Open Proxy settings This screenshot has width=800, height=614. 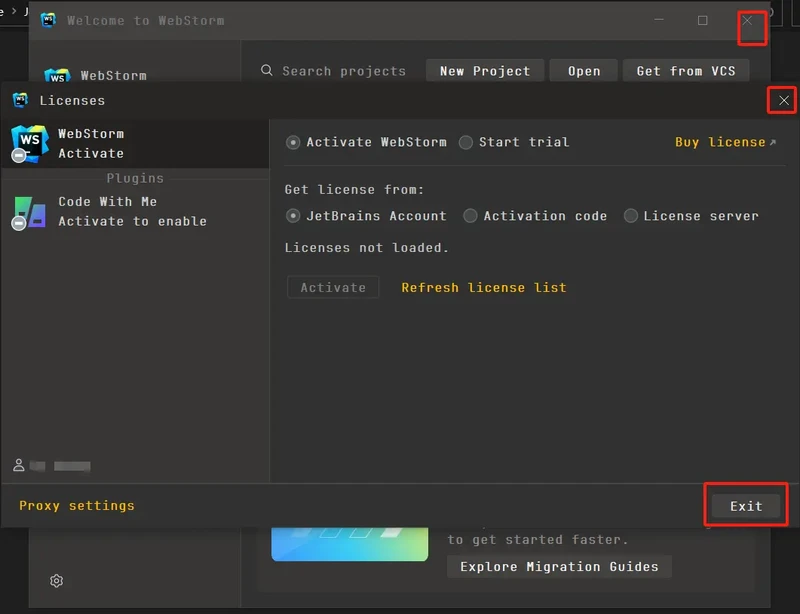click(77, 506)
